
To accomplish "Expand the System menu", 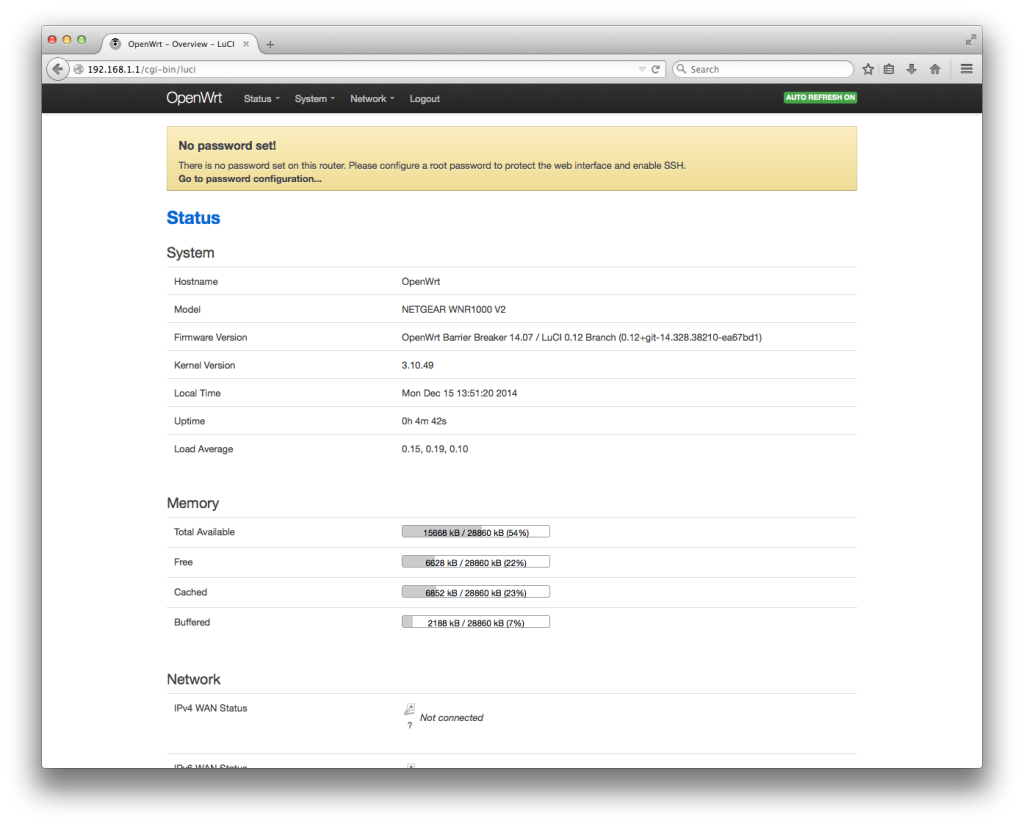I will pyautogui.click(x=314, y=98).
